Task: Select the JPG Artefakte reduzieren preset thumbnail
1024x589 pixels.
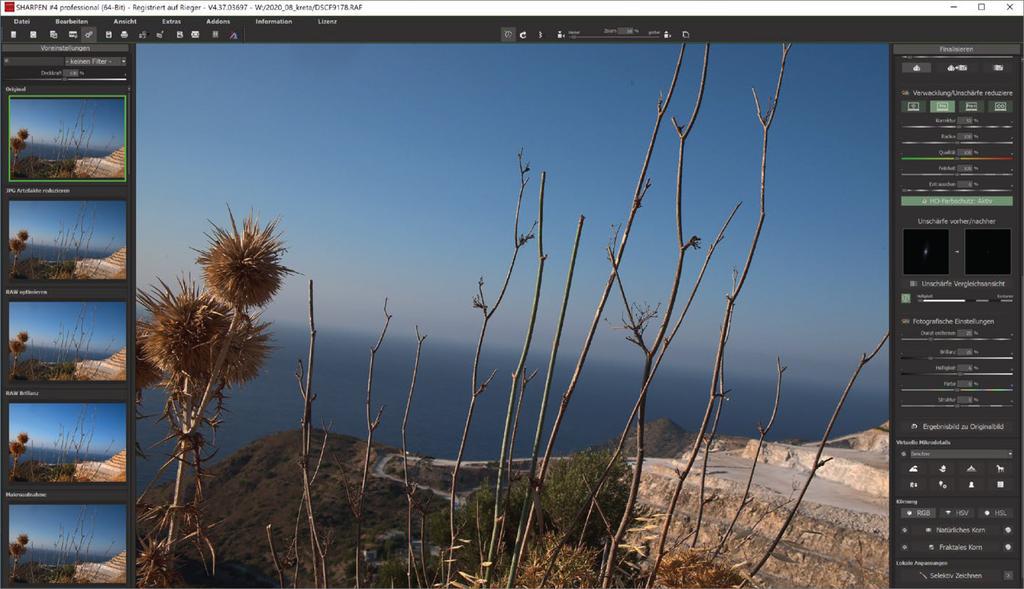Action: 67,240
